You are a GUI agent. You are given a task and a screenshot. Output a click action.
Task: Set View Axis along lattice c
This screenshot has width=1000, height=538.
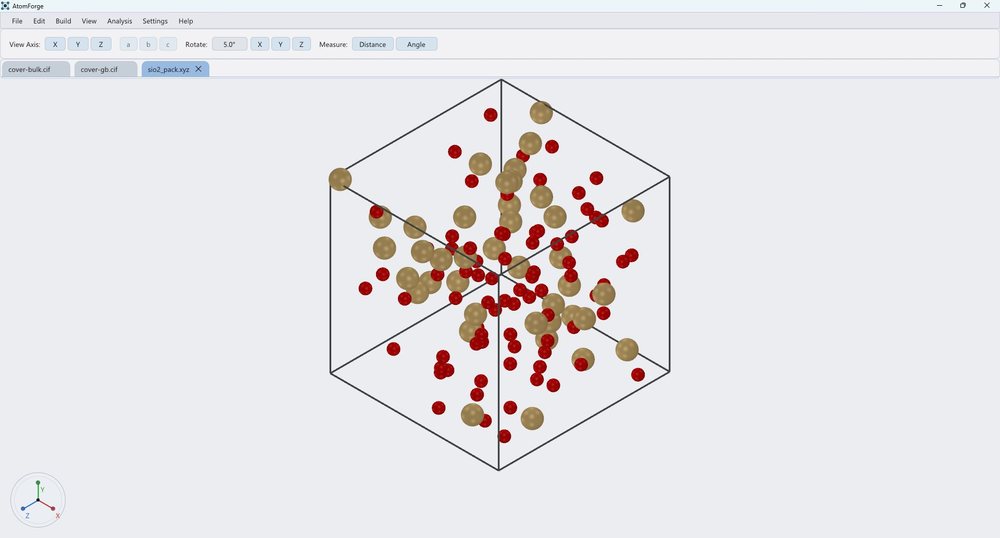pos(168,45)
